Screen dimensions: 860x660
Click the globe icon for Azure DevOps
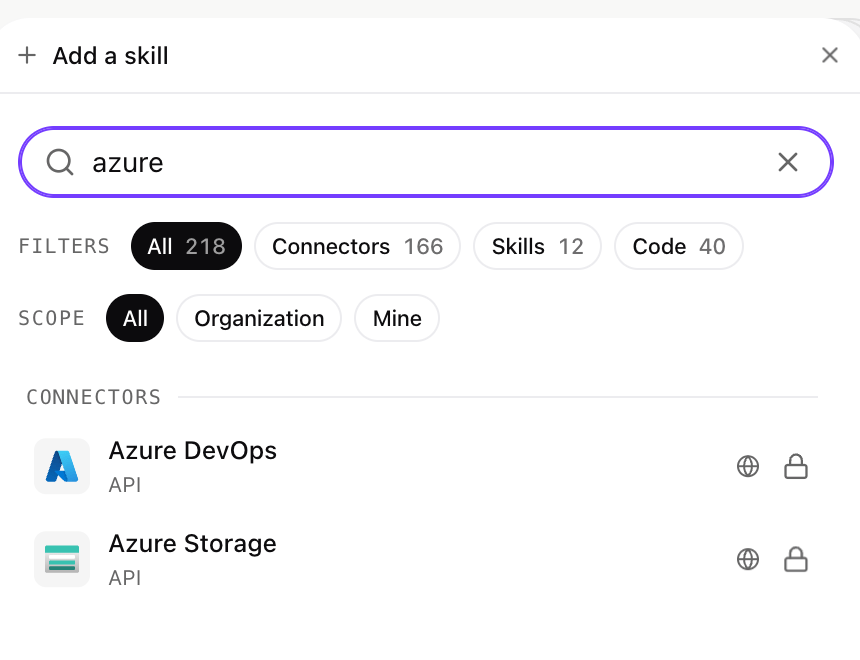point(748,466)
